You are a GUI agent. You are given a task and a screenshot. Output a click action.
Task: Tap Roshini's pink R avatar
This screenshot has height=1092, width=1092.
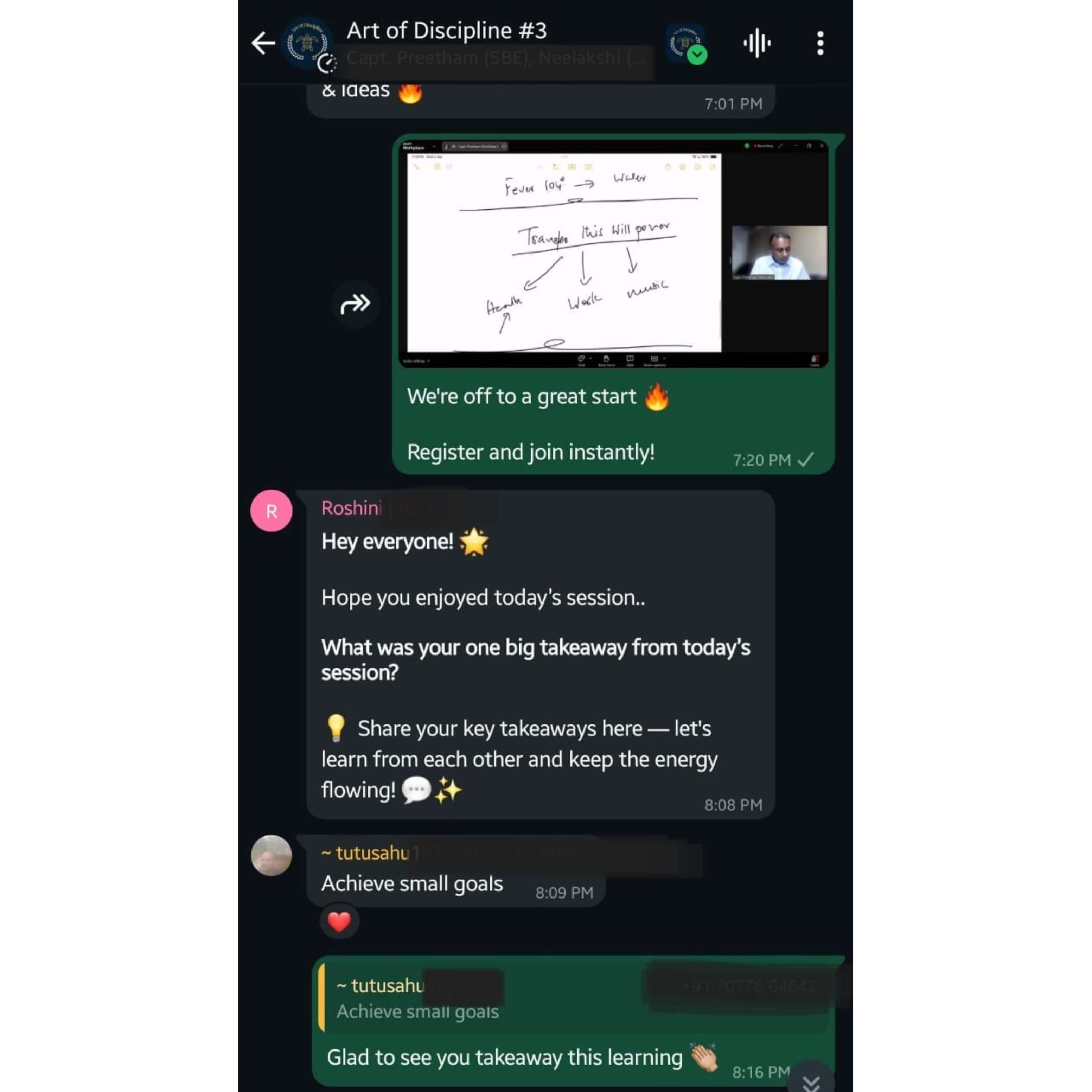click(271, 510)
